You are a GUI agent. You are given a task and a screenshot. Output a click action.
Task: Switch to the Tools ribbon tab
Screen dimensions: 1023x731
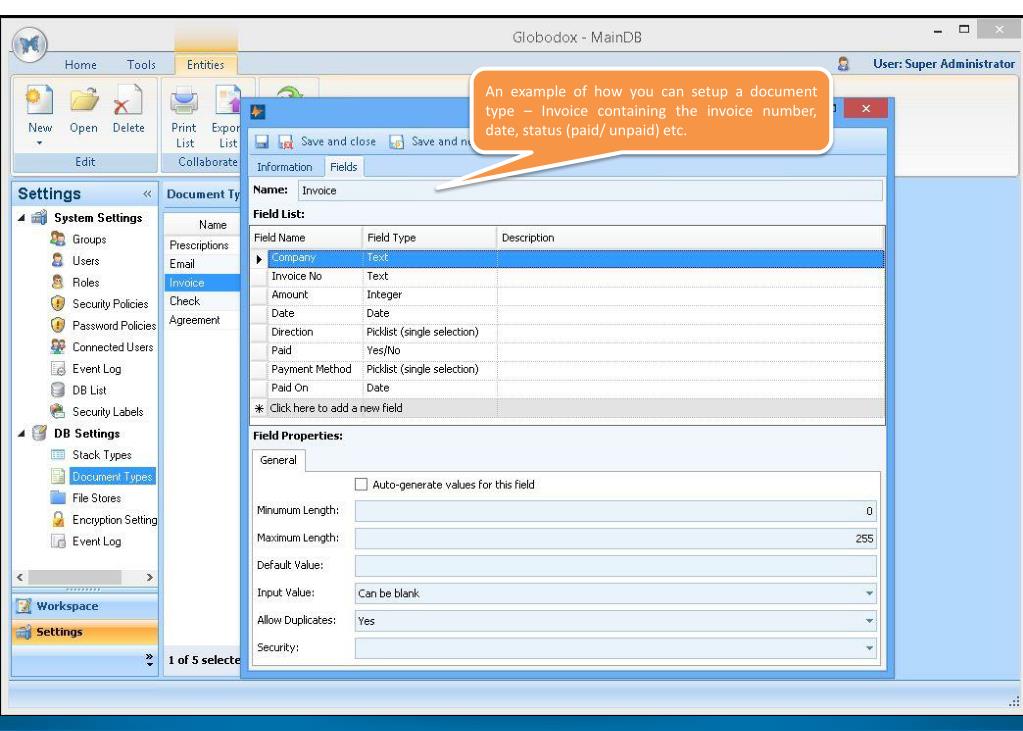[x=141, y=65]
